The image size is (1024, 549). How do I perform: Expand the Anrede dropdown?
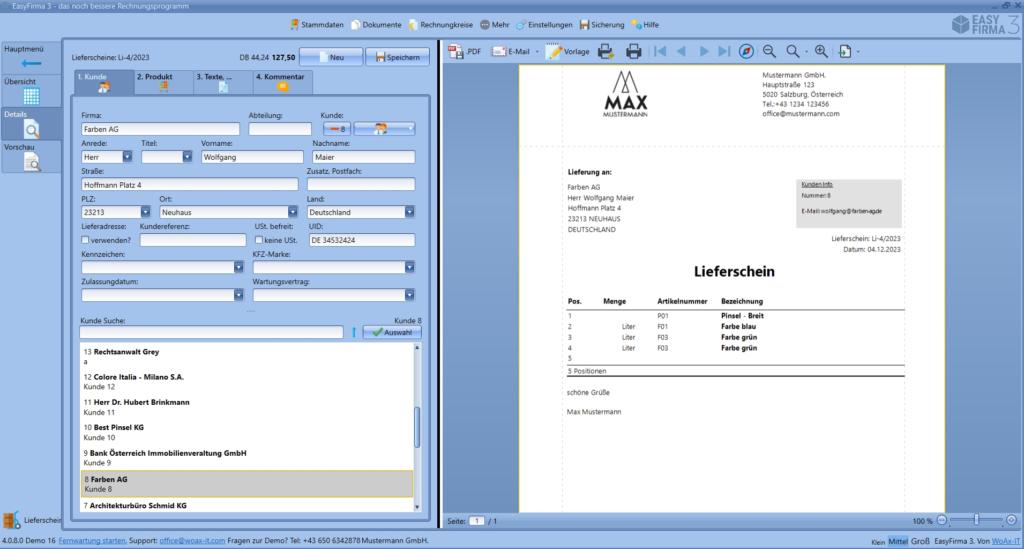point(127,157)
